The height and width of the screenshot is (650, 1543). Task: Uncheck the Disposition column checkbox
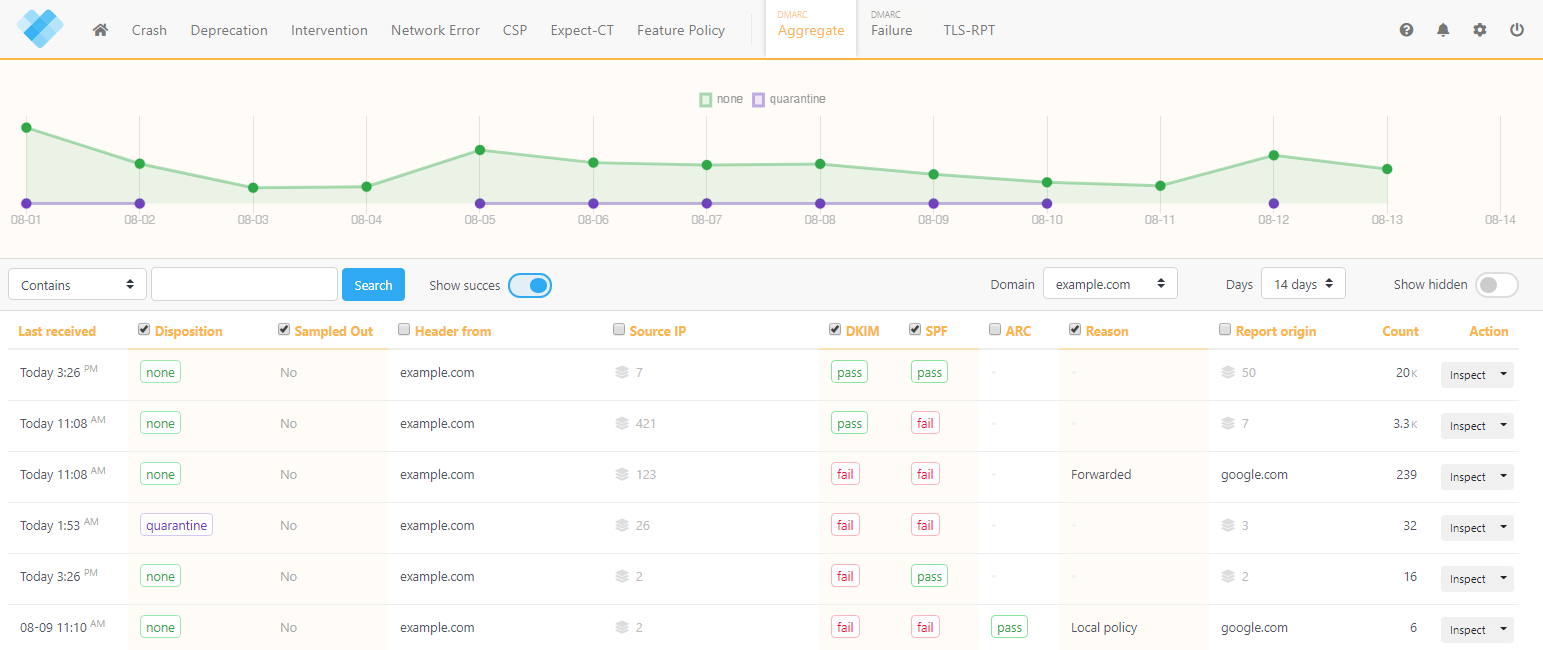[144, 330]
